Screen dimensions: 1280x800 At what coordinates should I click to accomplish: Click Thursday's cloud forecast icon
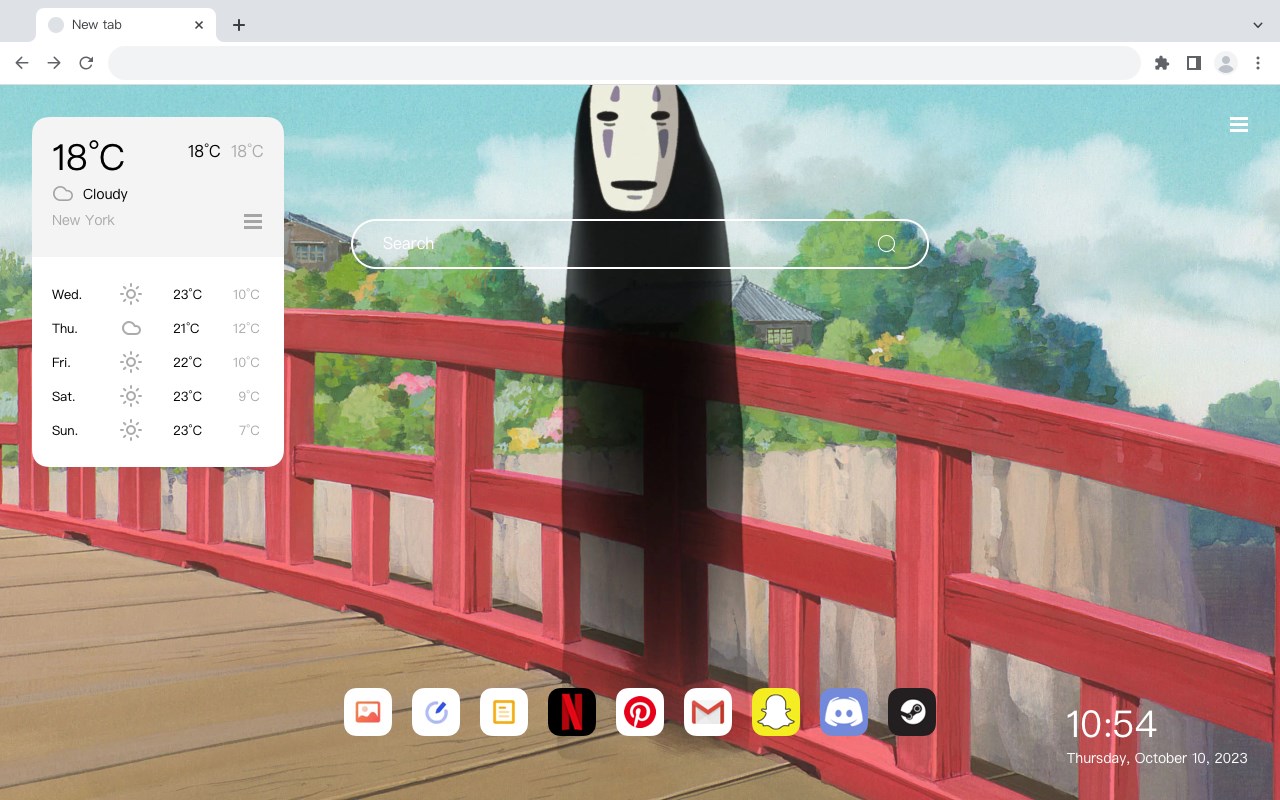click(x=131, y=328)
